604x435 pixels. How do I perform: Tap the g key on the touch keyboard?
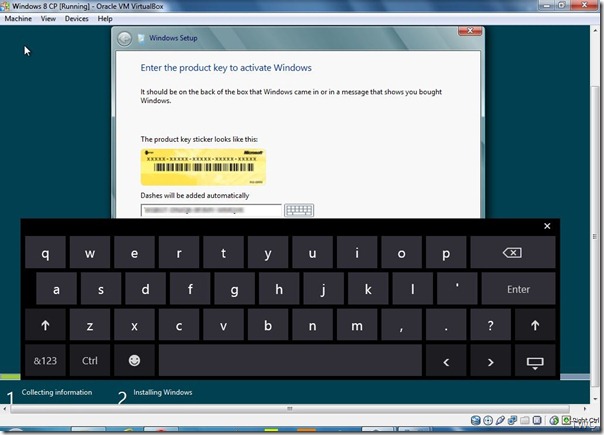pos(235,289)
